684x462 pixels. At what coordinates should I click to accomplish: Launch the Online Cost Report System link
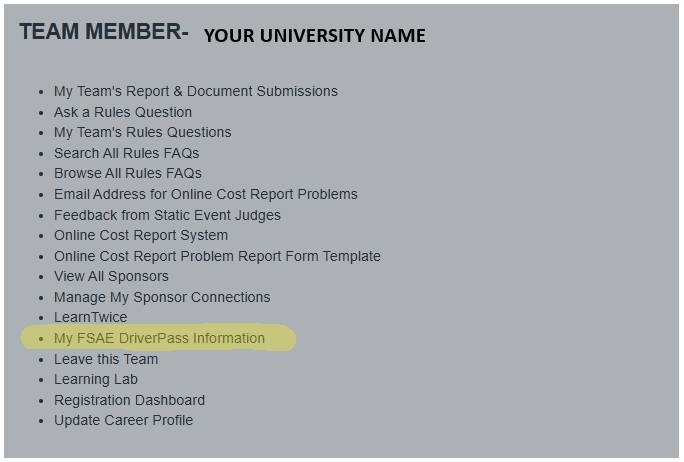click(140, 235)
